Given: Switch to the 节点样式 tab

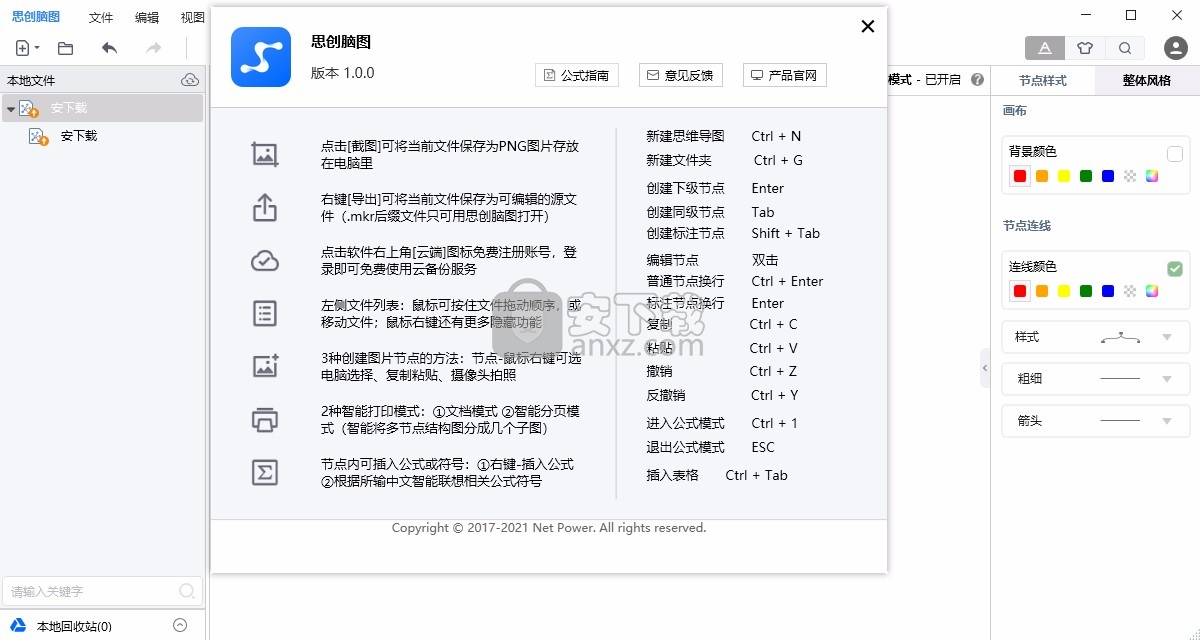Looking at the screenshot, I should pos(1043,80).
